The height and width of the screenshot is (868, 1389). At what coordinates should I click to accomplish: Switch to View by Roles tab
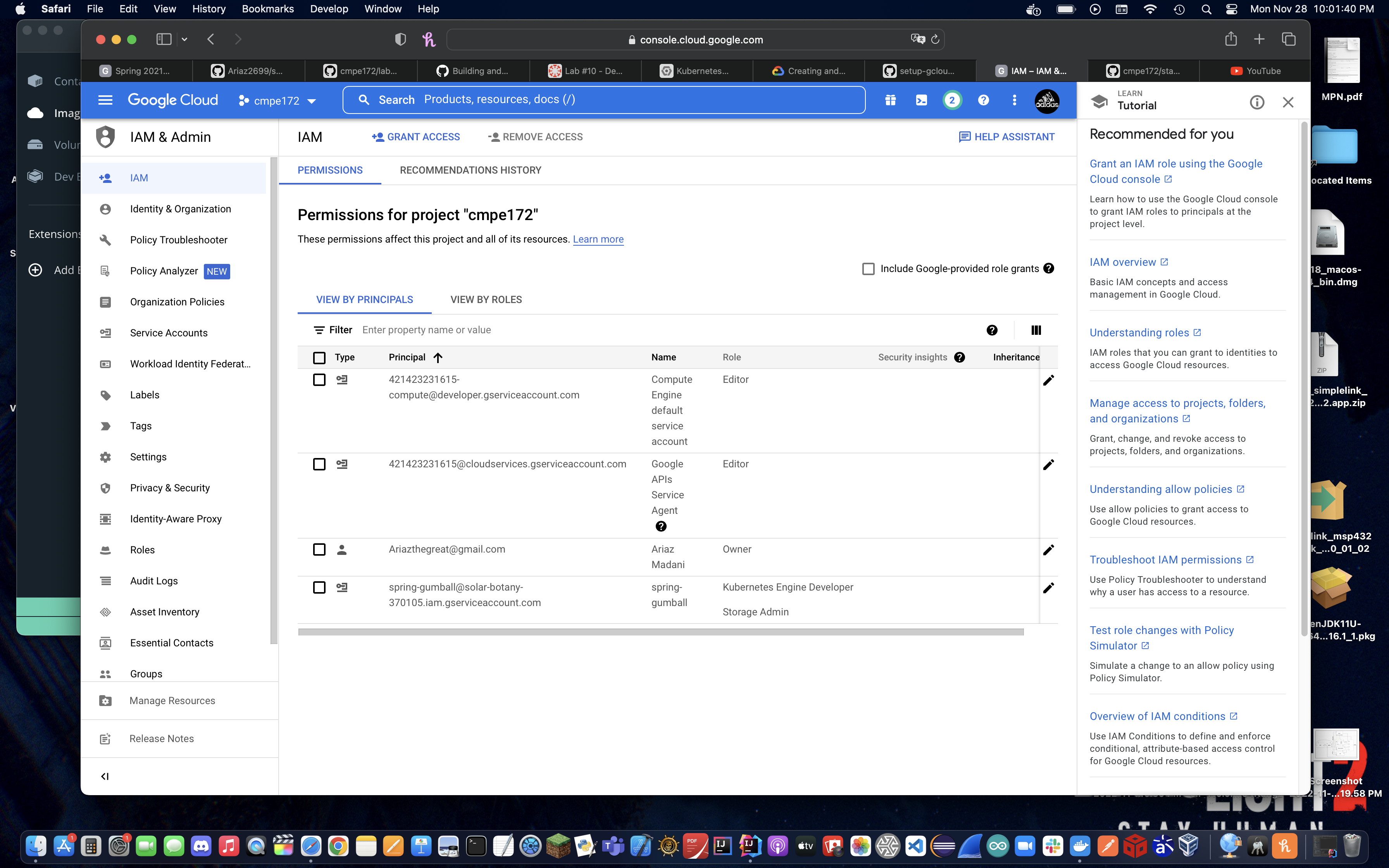[x=486, y=300]
